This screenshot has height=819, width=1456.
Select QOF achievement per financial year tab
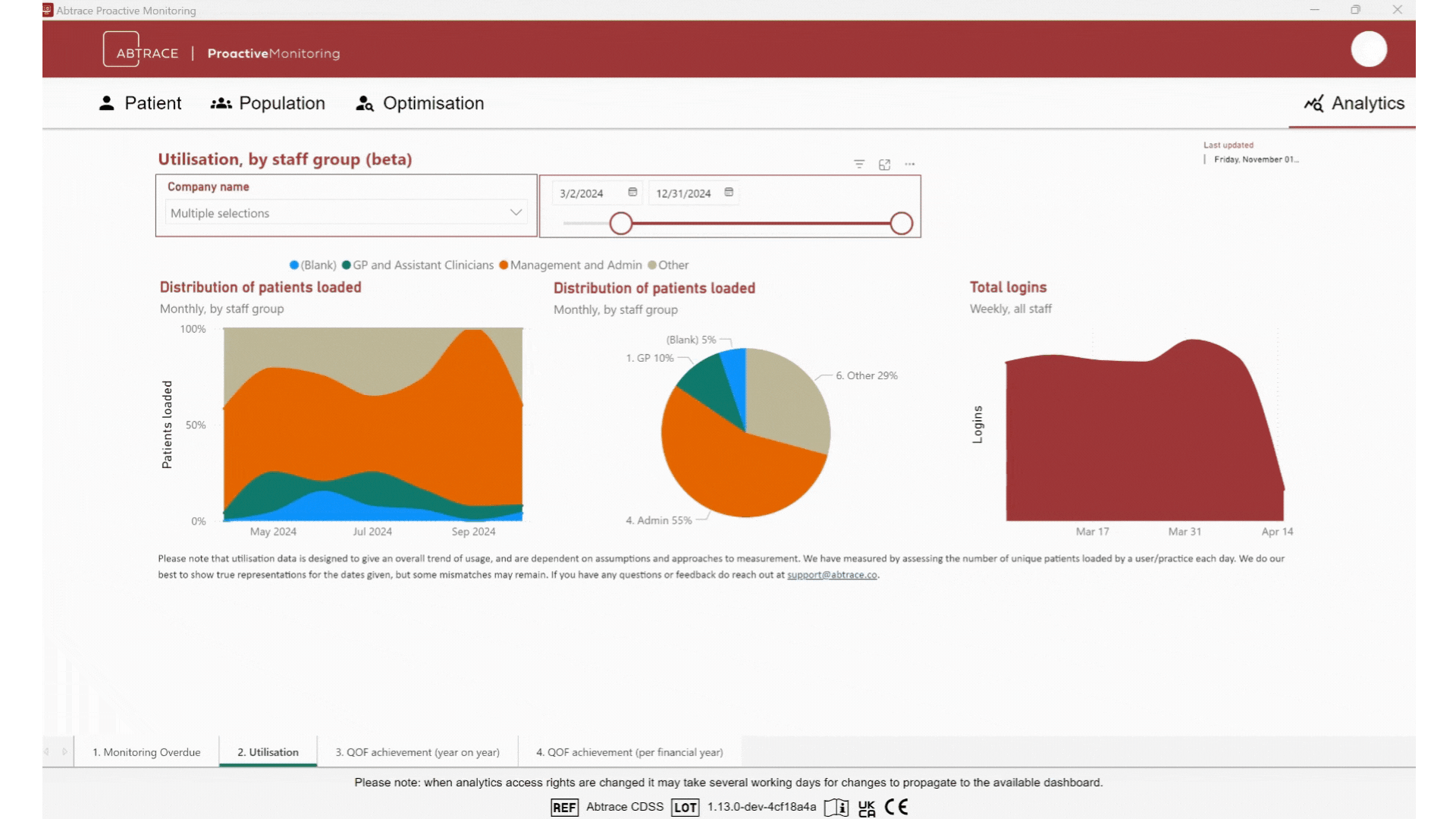point(630,752)
